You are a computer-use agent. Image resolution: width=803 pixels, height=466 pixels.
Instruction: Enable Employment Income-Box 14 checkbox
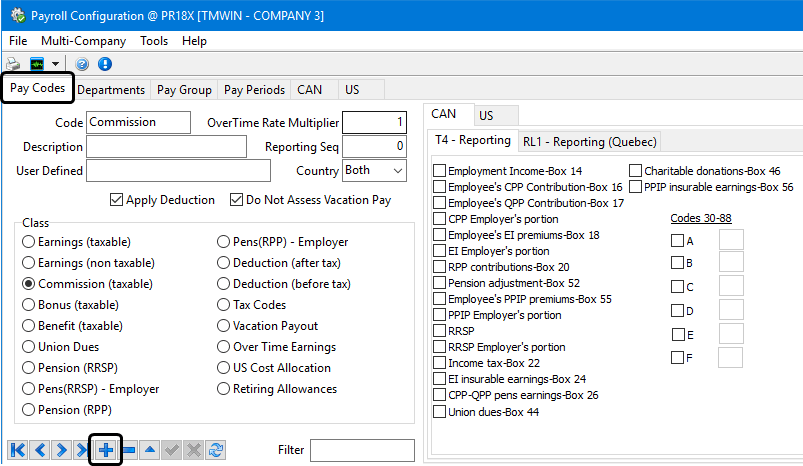[440, 171]
